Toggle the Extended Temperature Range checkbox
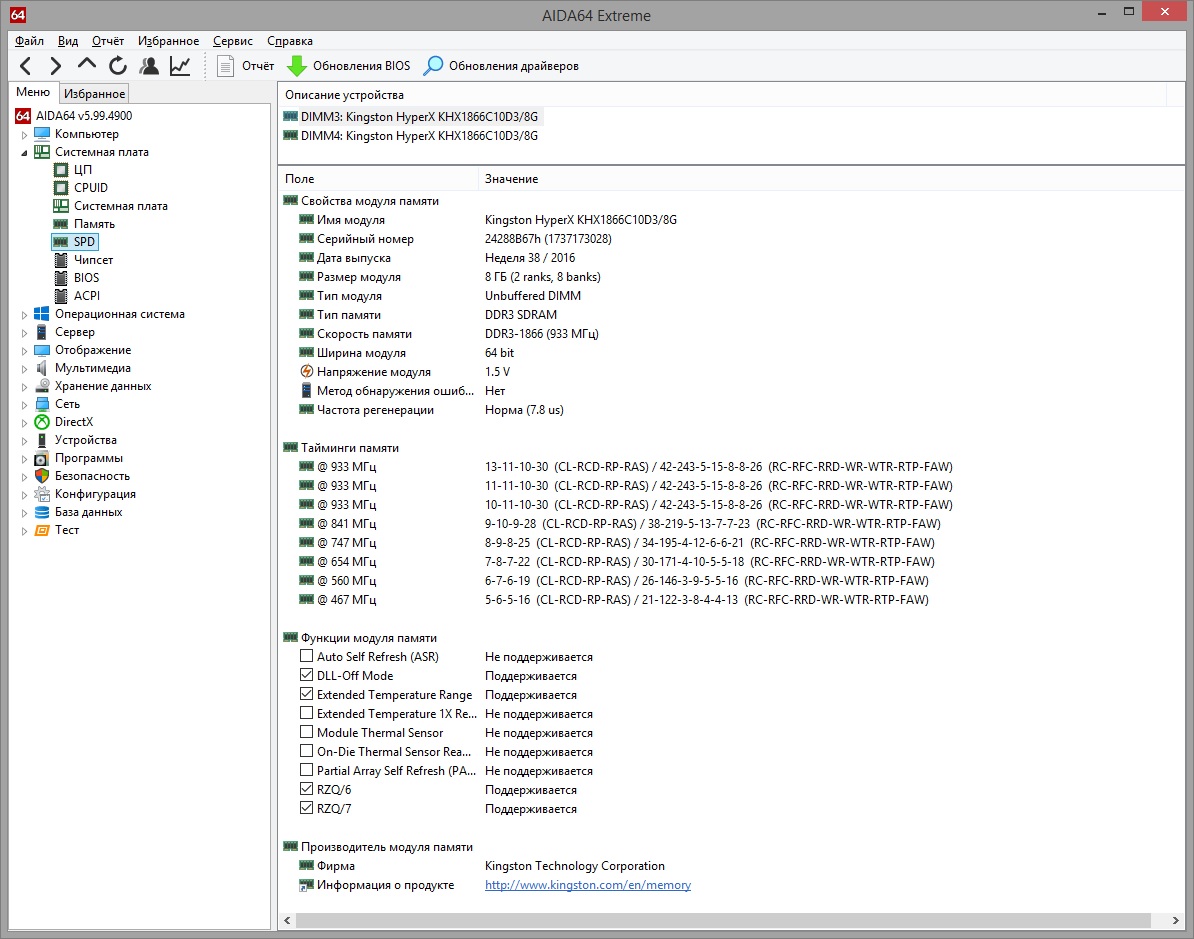This screenshot has height=939, width=1194. [x=306, y=694]
